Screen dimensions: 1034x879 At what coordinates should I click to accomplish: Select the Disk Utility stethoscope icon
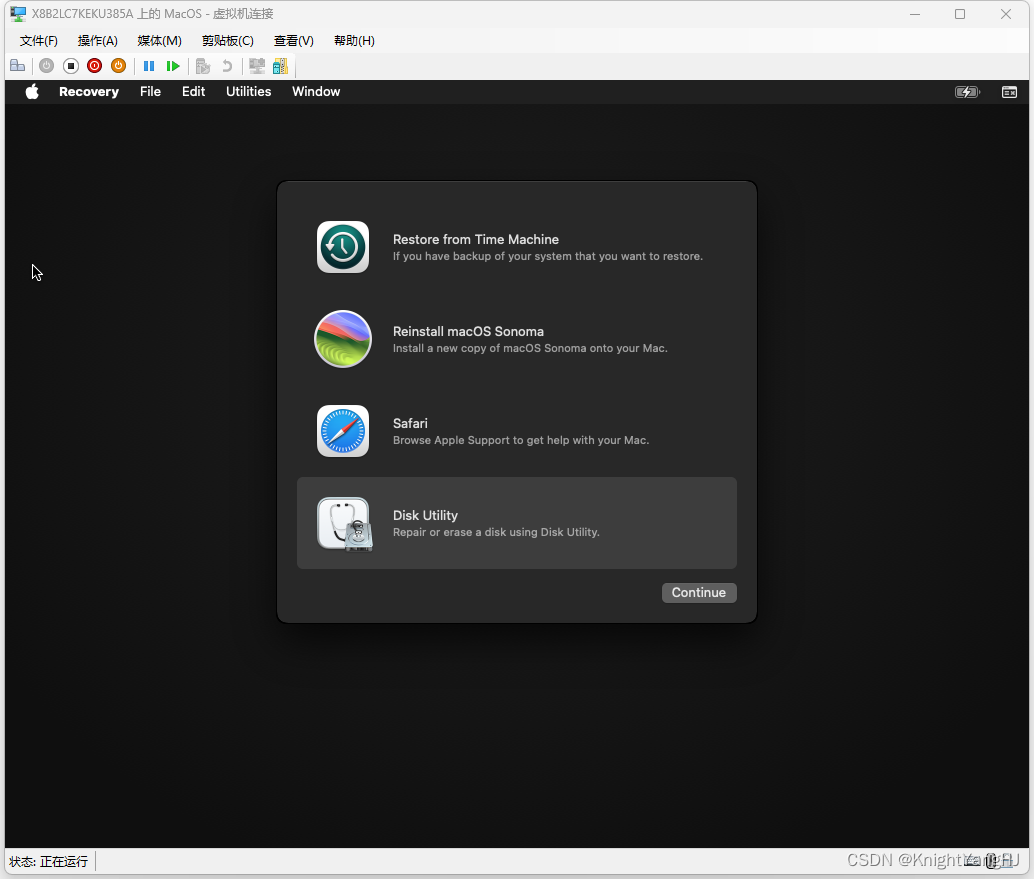click(345, 524)
